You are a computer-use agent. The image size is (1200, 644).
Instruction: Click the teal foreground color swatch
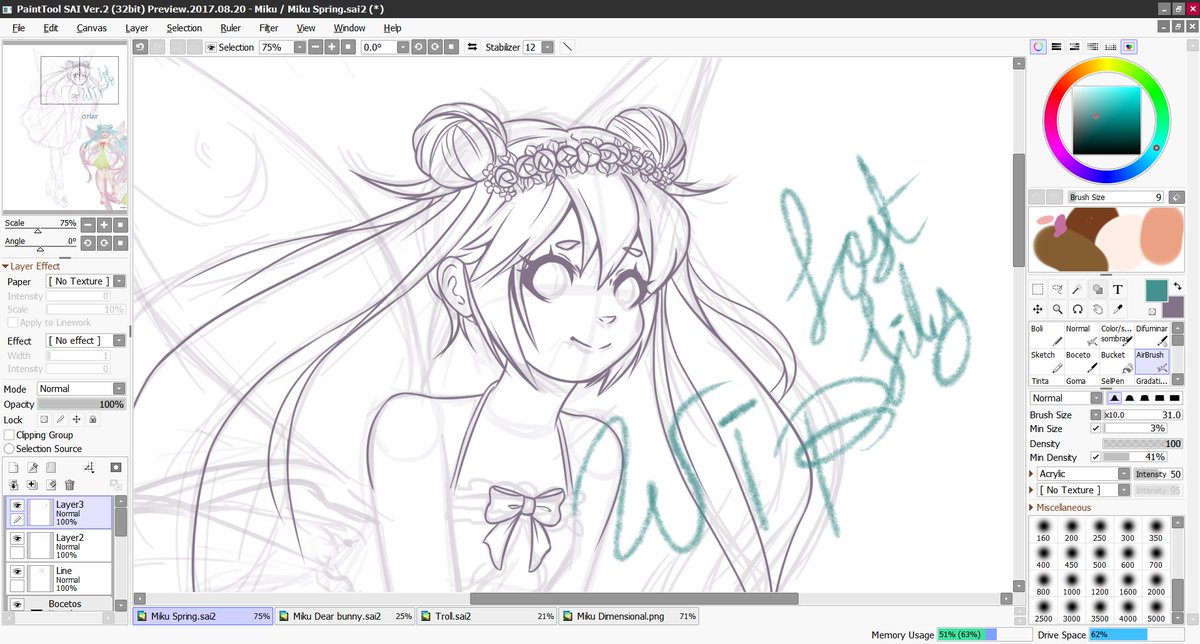click(1156, 290)
